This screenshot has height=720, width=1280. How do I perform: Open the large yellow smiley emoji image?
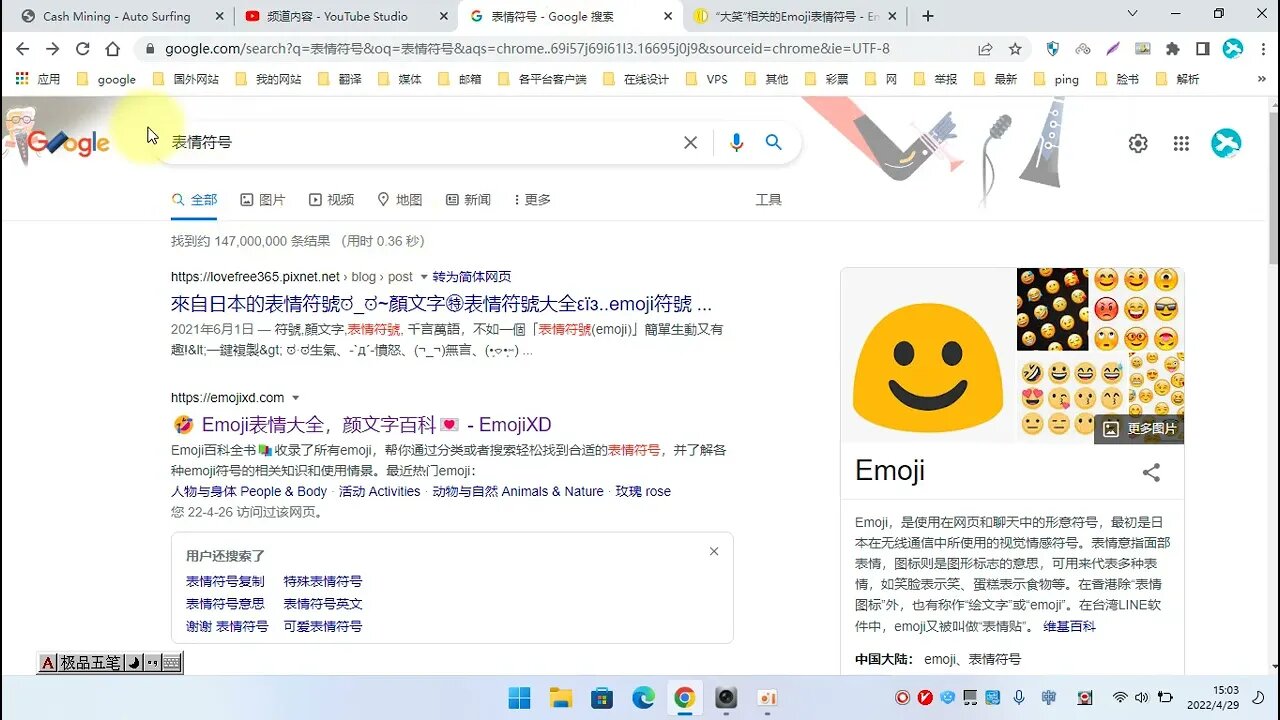[928, 355]
